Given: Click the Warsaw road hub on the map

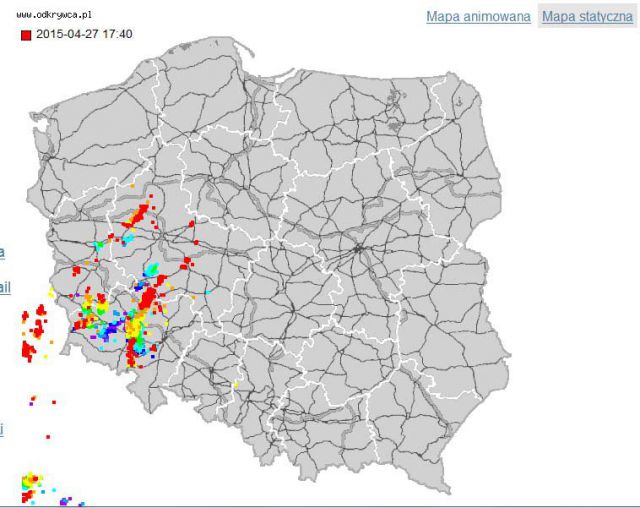Looking at the screenshot, I should click(x=359, y=246).
